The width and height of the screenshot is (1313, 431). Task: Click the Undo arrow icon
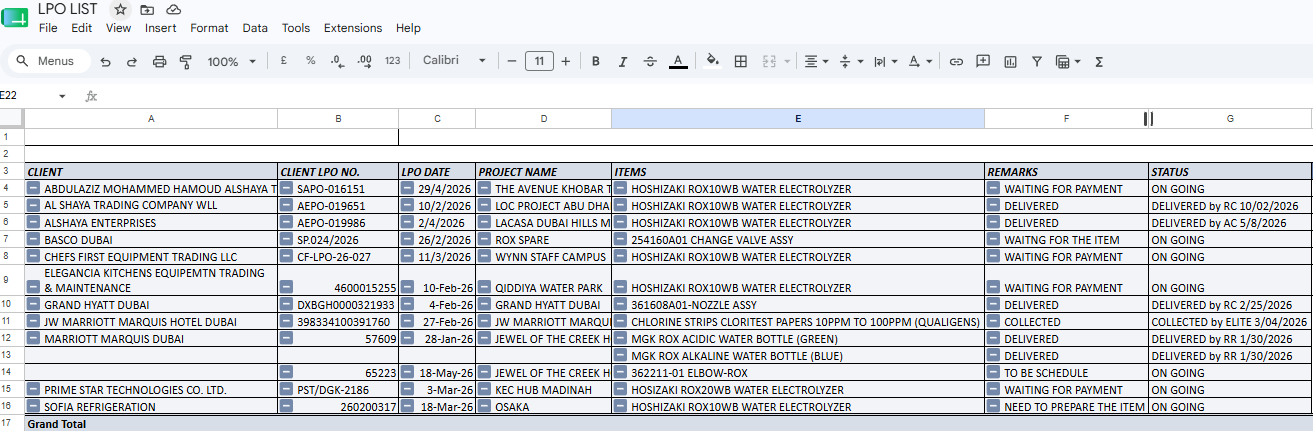point(105,62)
